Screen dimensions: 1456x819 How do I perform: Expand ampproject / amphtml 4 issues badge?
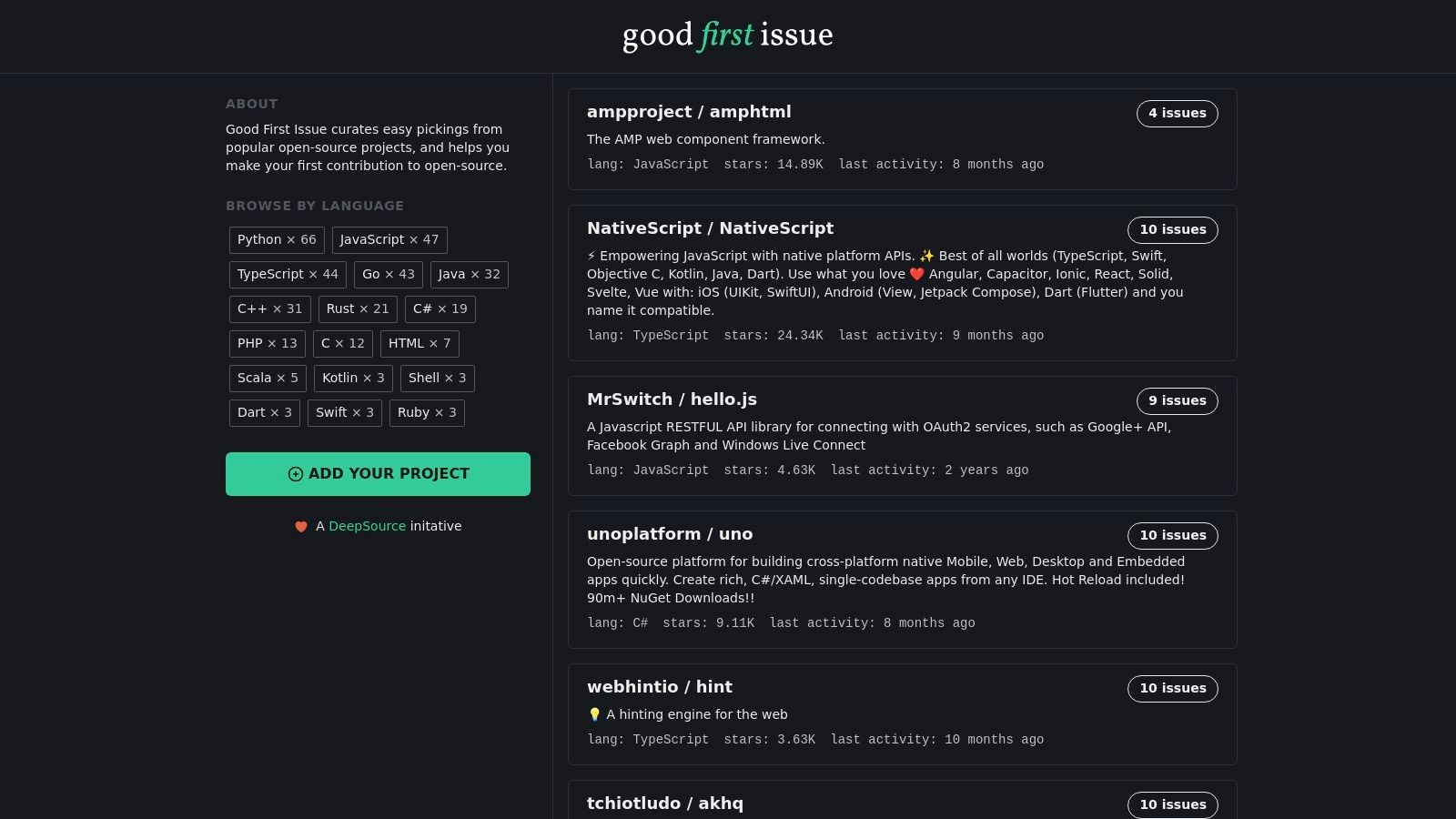click(1177, 114)
